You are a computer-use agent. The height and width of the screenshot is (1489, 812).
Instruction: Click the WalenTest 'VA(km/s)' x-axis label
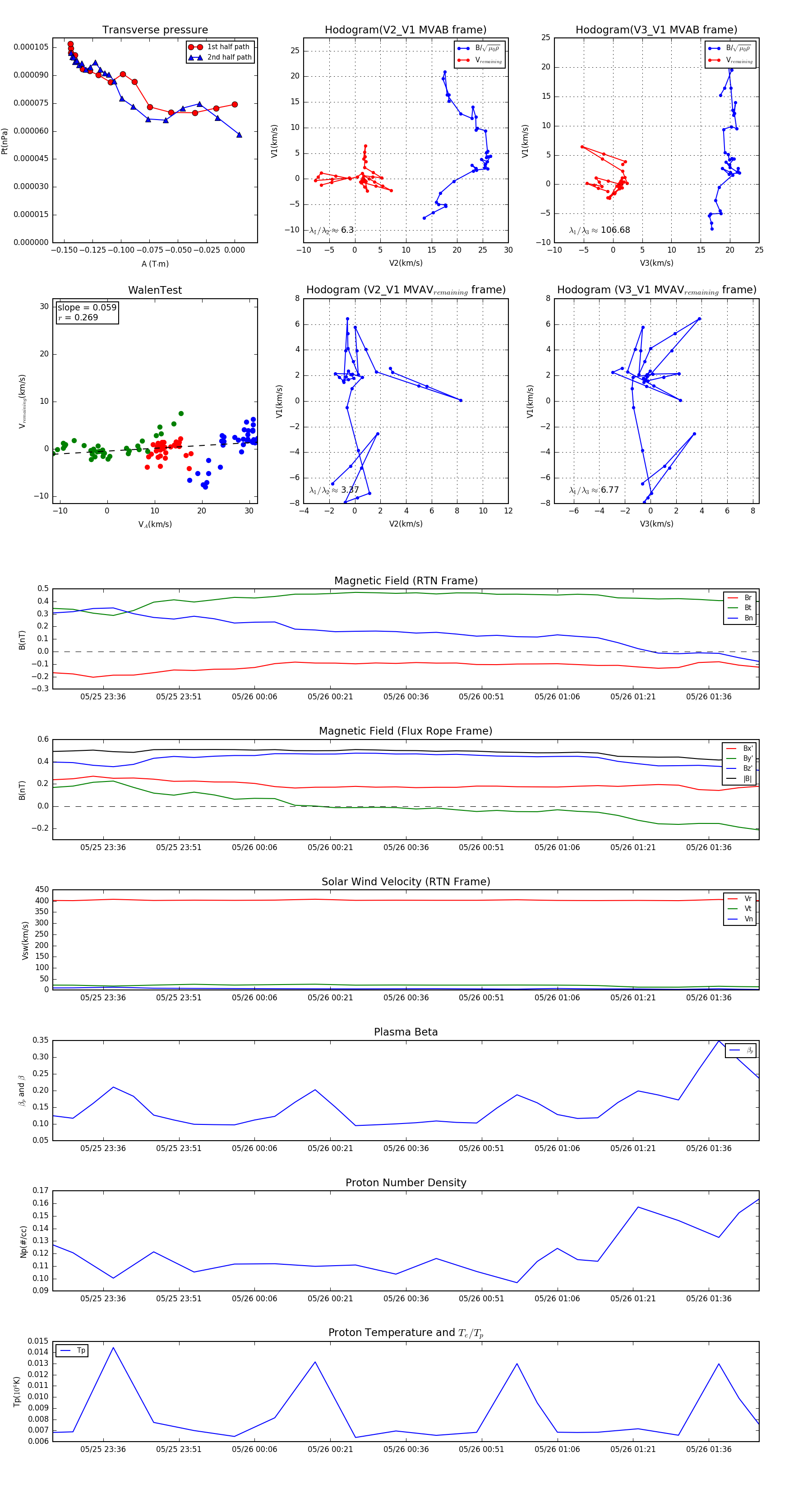click(x=155, y=524)
